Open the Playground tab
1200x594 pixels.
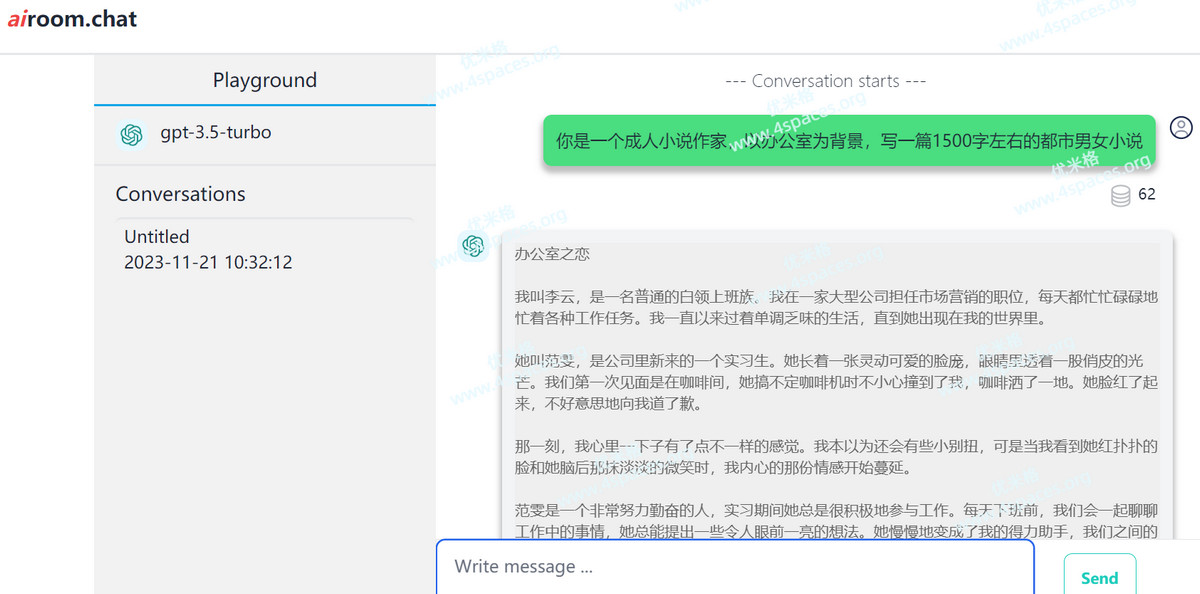coord(264,80)
